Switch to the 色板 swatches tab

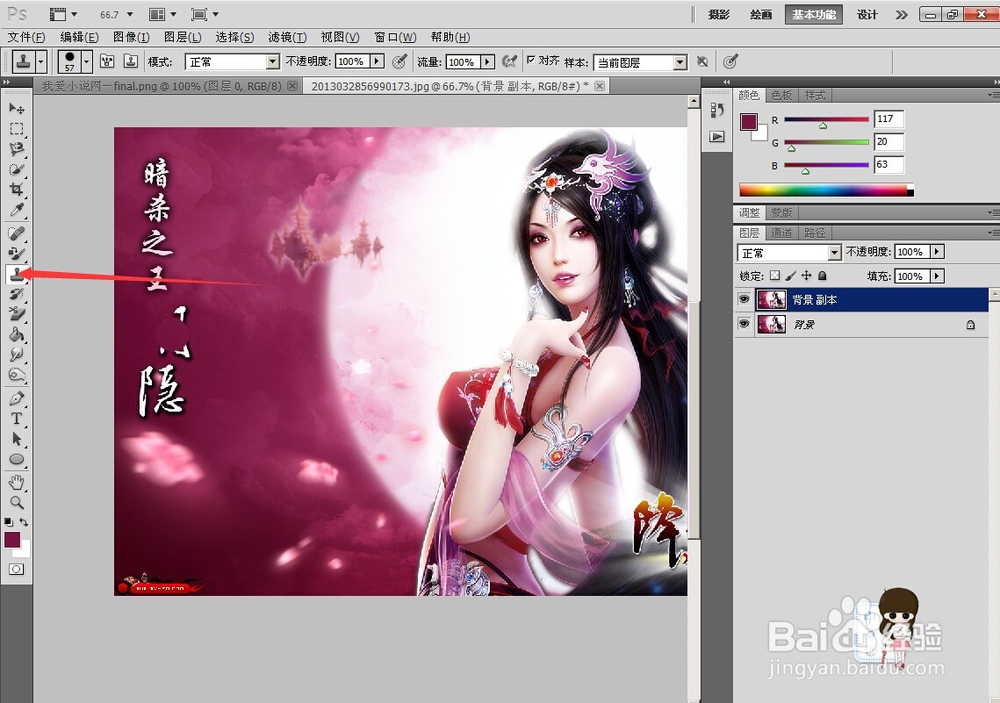point(781,95)
